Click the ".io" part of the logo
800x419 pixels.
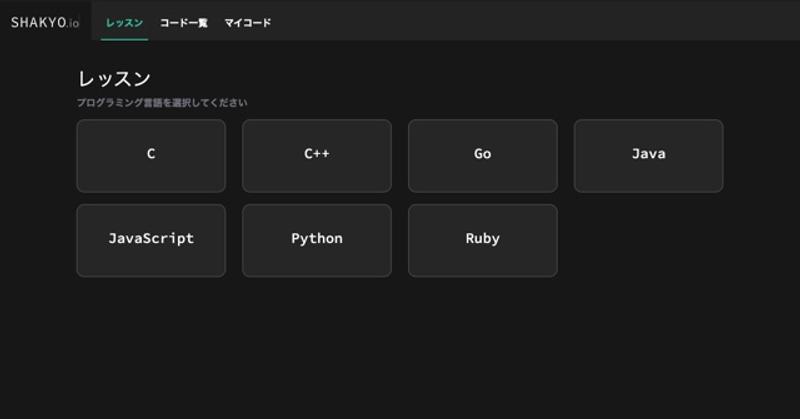pyautogui.click(x=73, y=23)
